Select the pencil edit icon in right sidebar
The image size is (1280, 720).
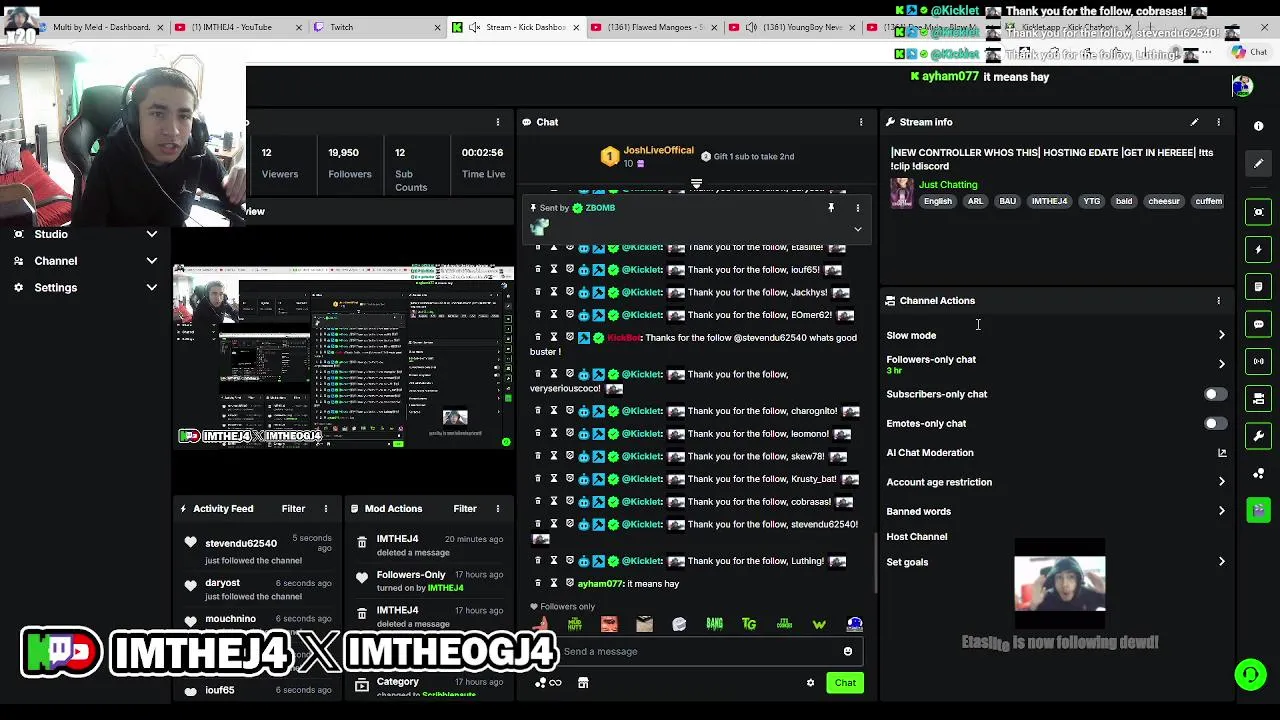tap(1258, 163)
